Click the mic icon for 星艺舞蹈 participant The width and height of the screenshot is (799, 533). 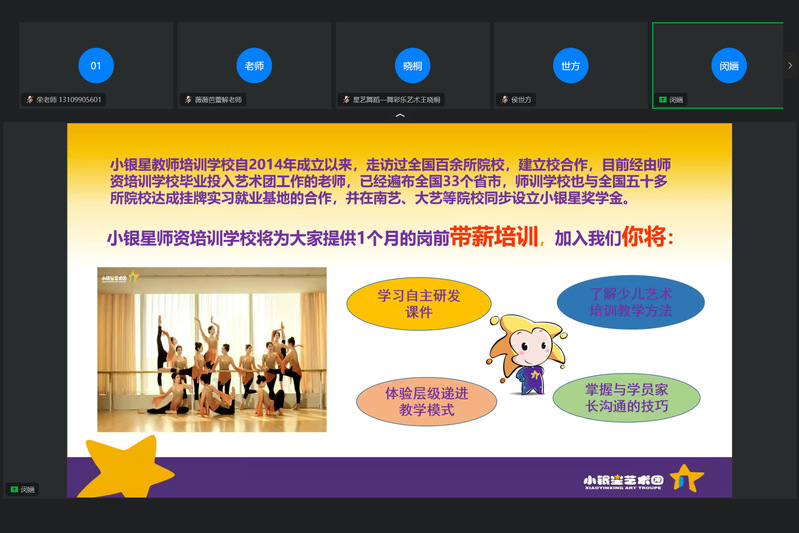point(346,100)
